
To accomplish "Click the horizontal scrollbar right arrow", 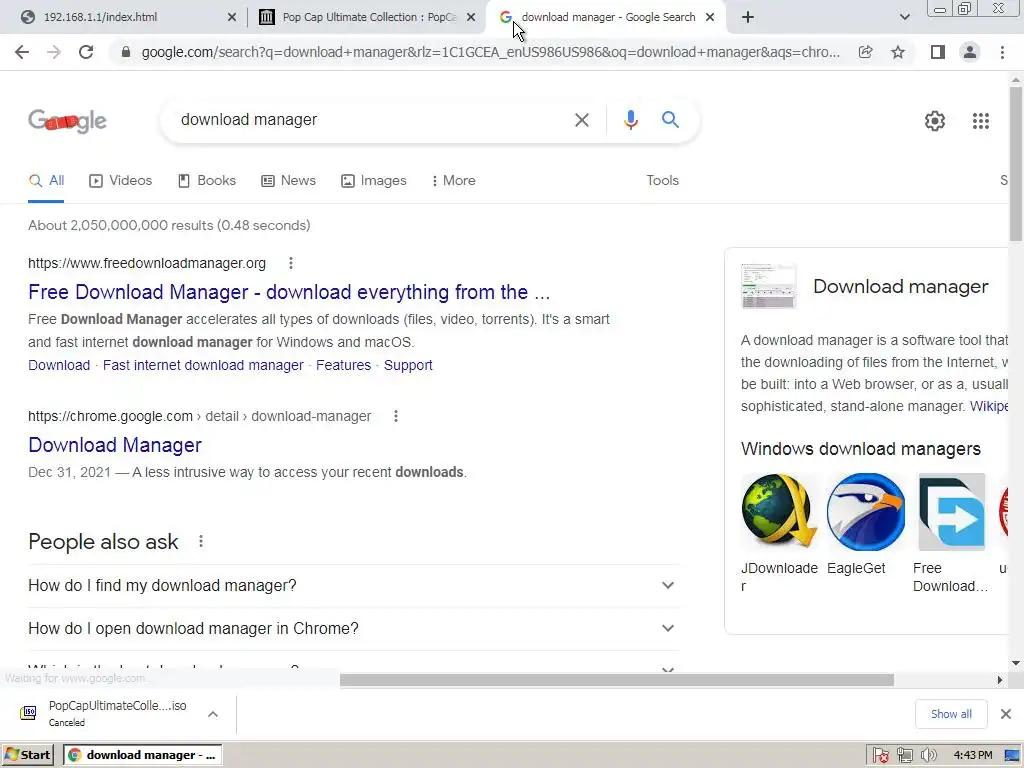I will click(x=1000, y=680).
